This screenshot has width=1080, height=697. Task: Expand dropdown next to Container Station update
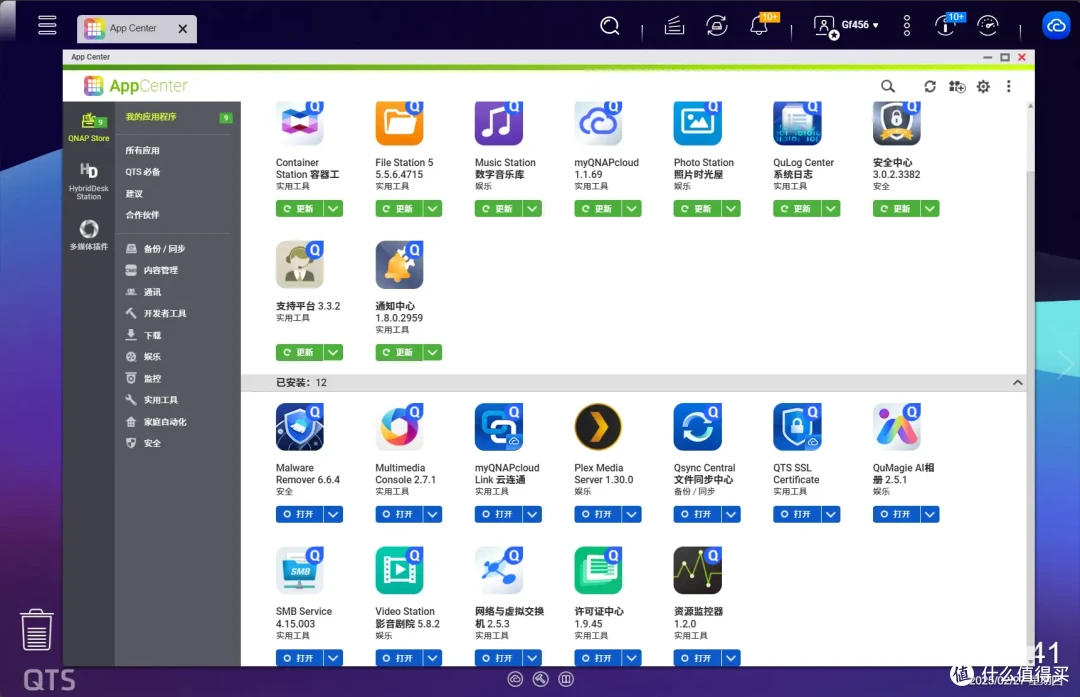333,209
